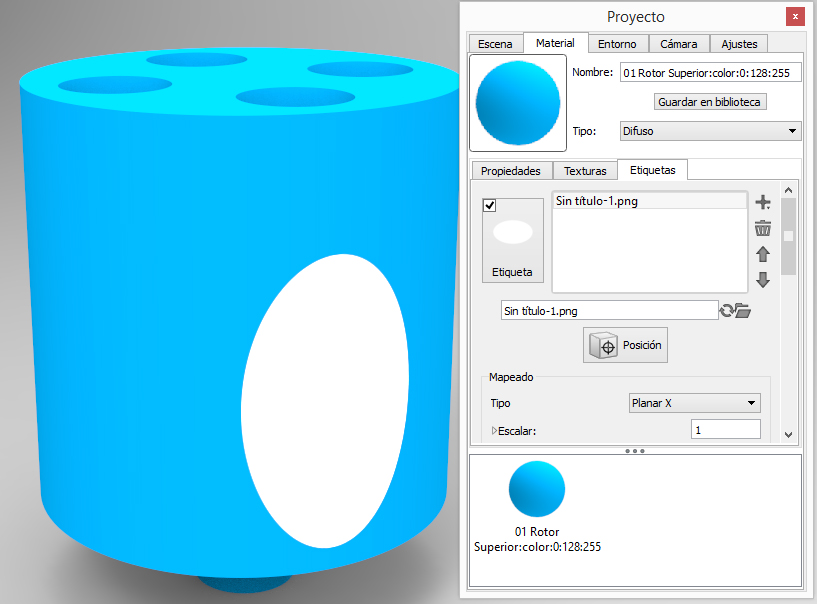Click the Nombre text field
817x604 pixels.
tap(709, 73)
